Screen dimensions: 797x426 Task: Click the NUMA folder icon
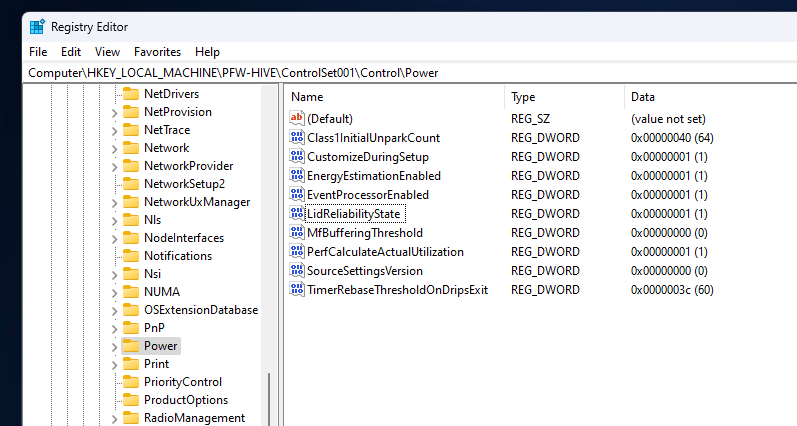click(x=131, y=292)
